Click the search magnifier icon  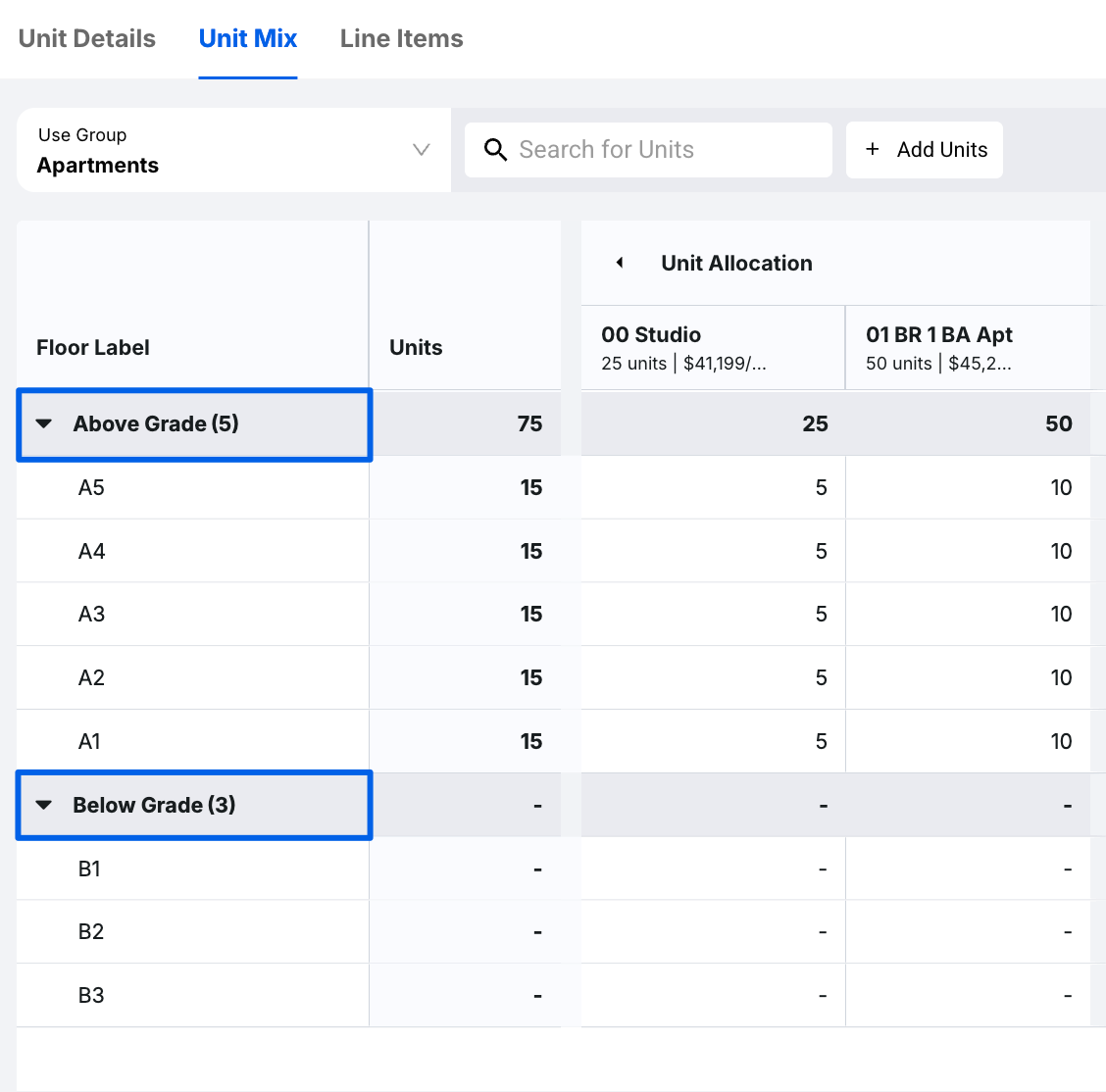click(496, 150)
